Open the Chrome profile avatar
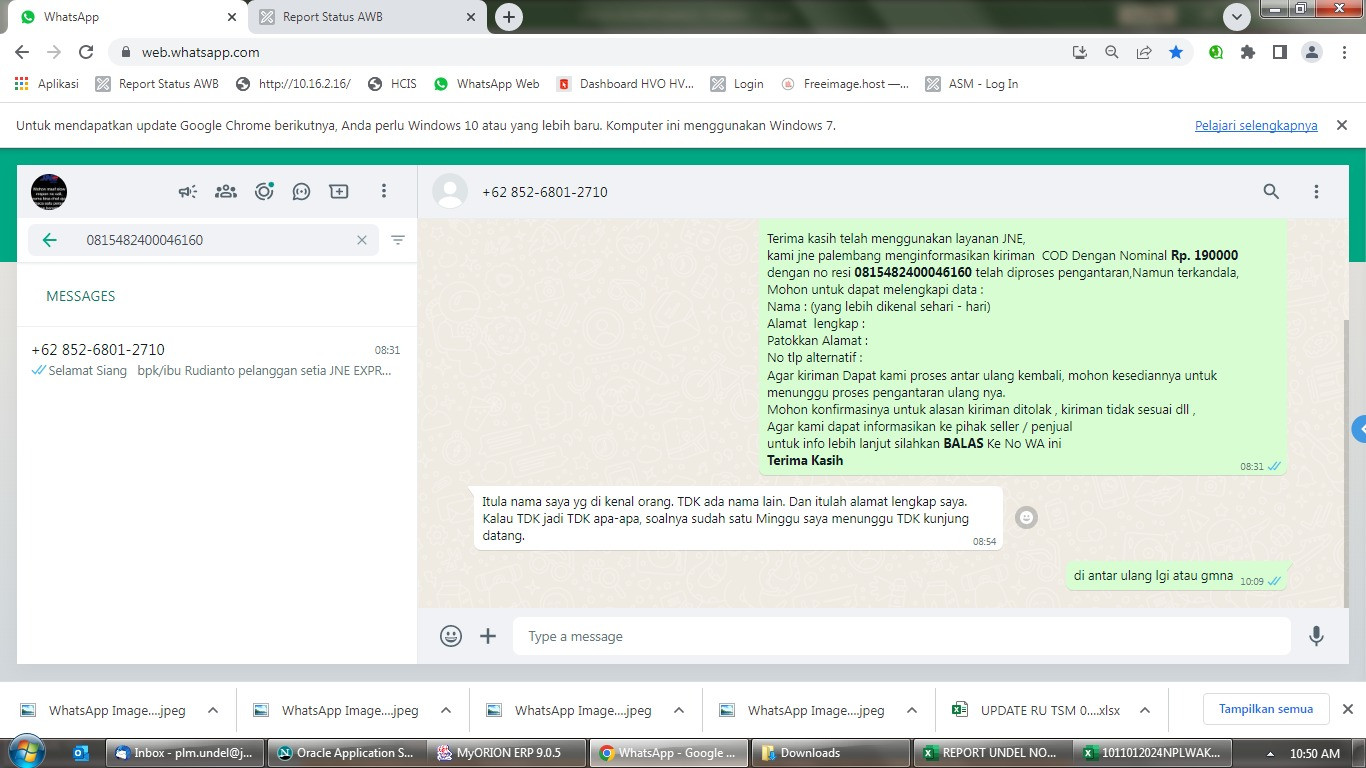The height and width of the screenshot is (768, 1366). click(x=1312, y=52)
